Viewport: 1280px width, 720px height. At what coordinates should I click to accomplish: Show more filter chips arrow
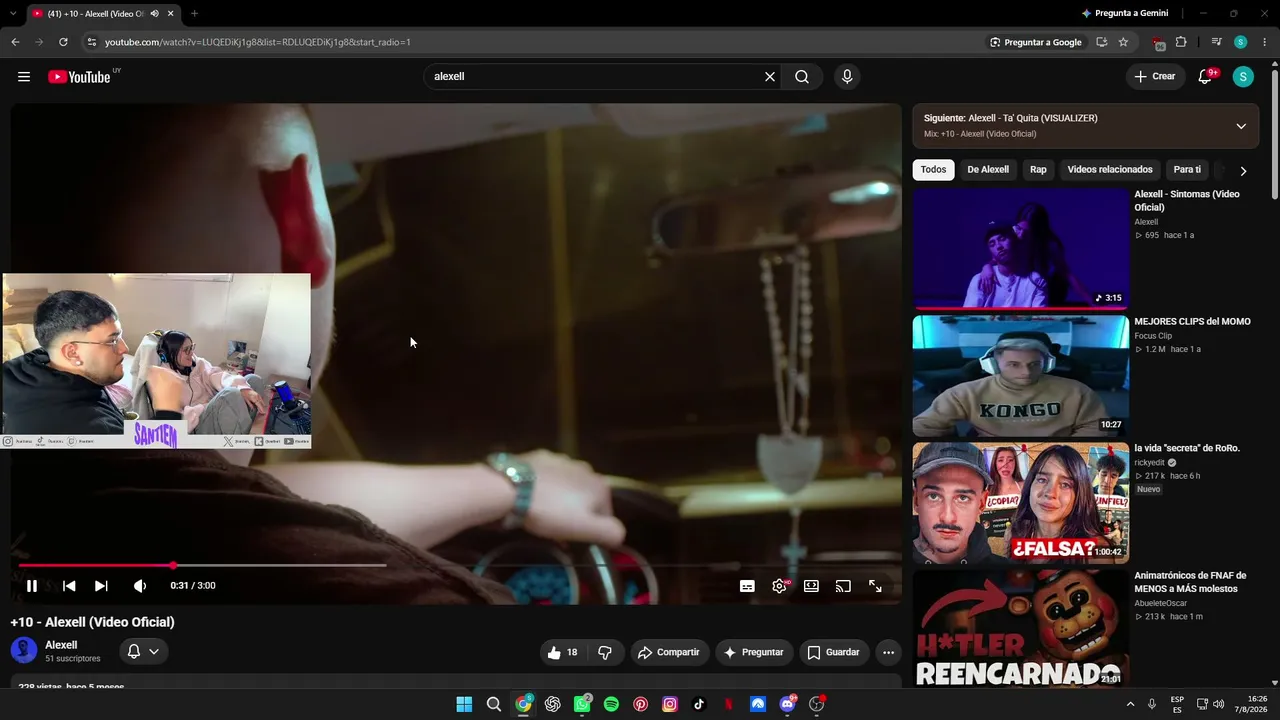1243,171
